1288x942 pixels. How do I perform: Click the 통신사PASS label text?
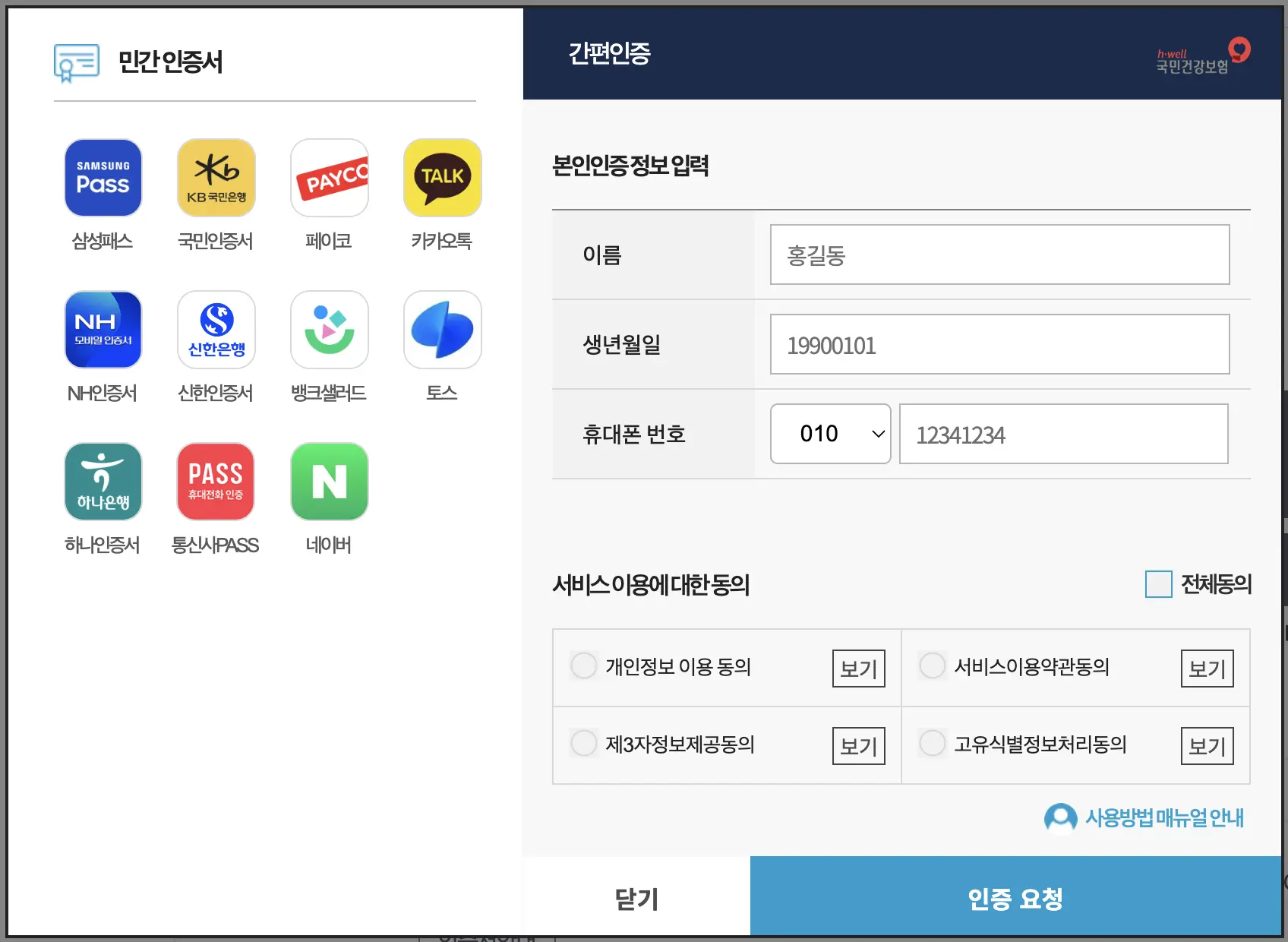tap(216, 545)
